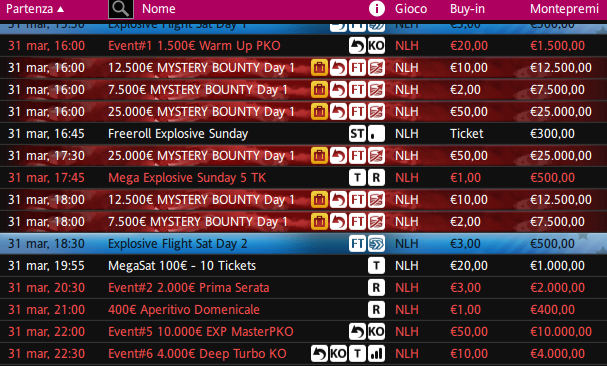
Task: Click the bar chart icon on Event#6 row
Action: pos(376,354)
